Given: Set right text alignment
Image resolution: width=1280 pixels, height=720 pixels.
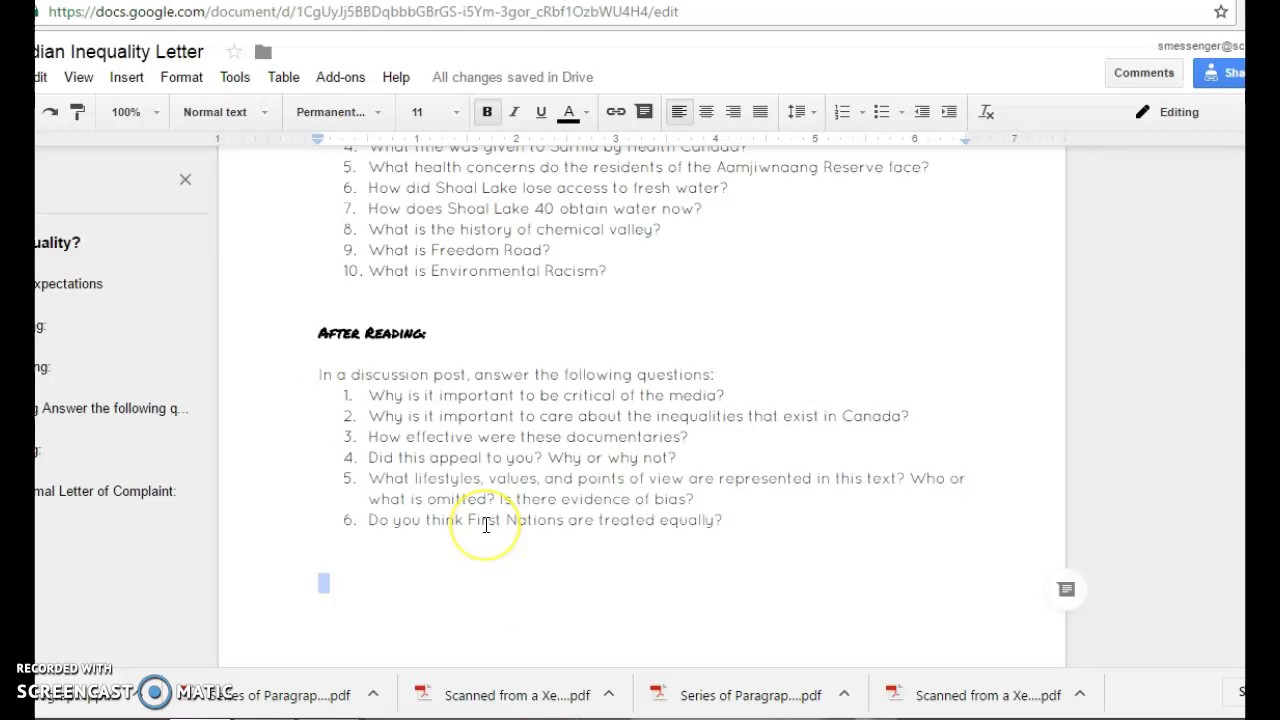Looking at the screenshot, I should [733, 112].
